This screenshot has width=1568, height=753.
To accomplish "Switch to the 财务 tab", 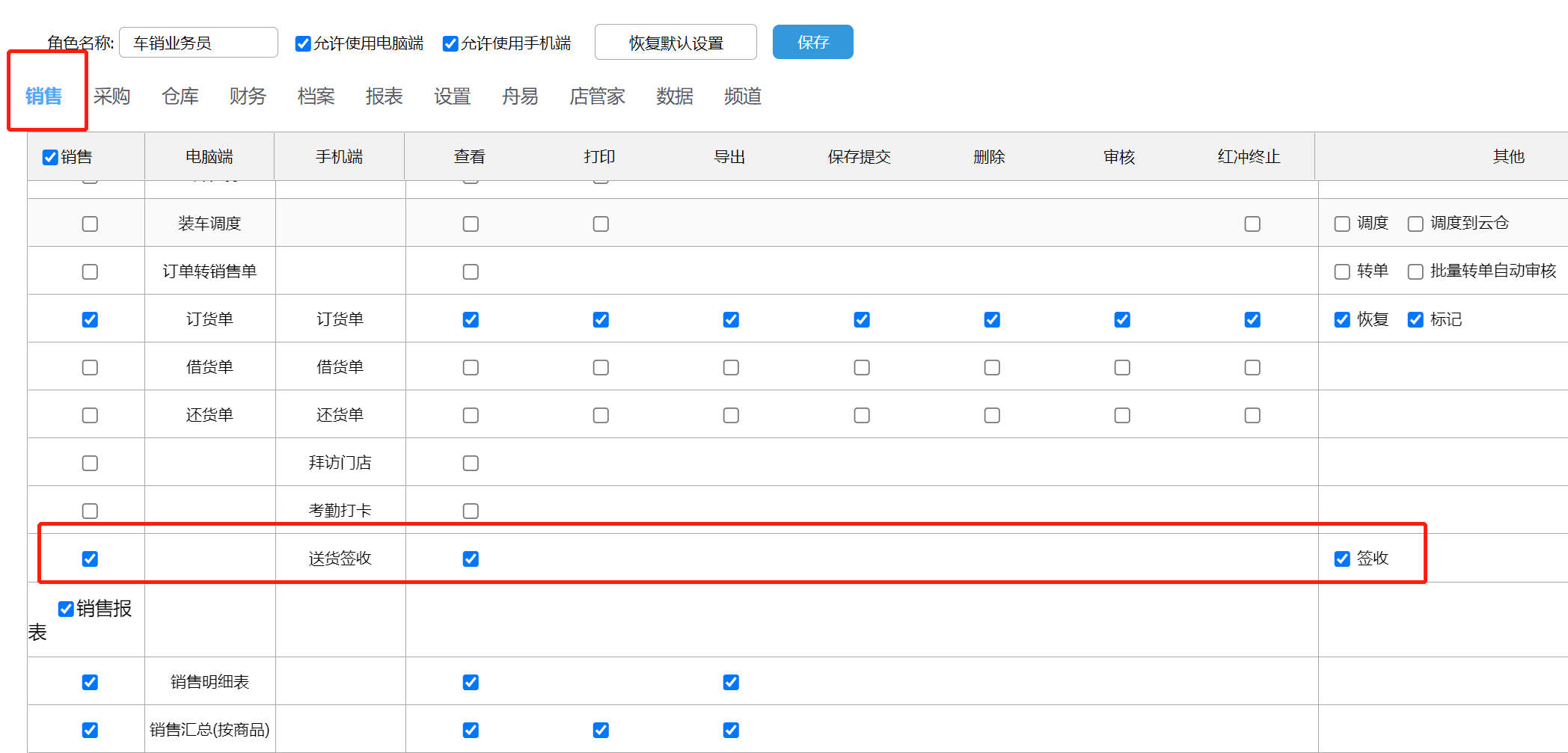I will (x=248, y=96).
